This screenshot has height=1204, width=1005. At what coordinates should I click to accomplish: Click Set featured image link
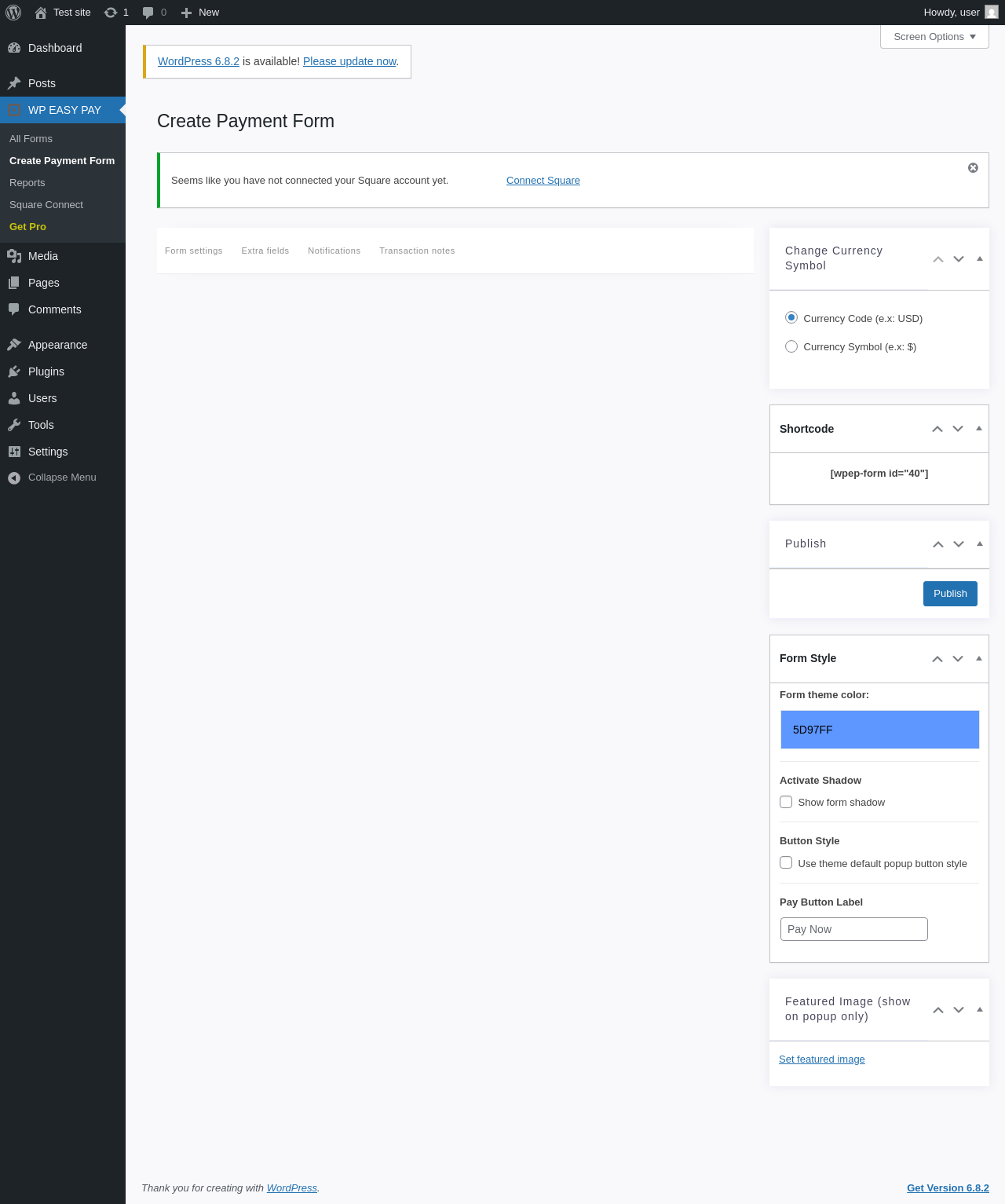(x=822, y=1059)
